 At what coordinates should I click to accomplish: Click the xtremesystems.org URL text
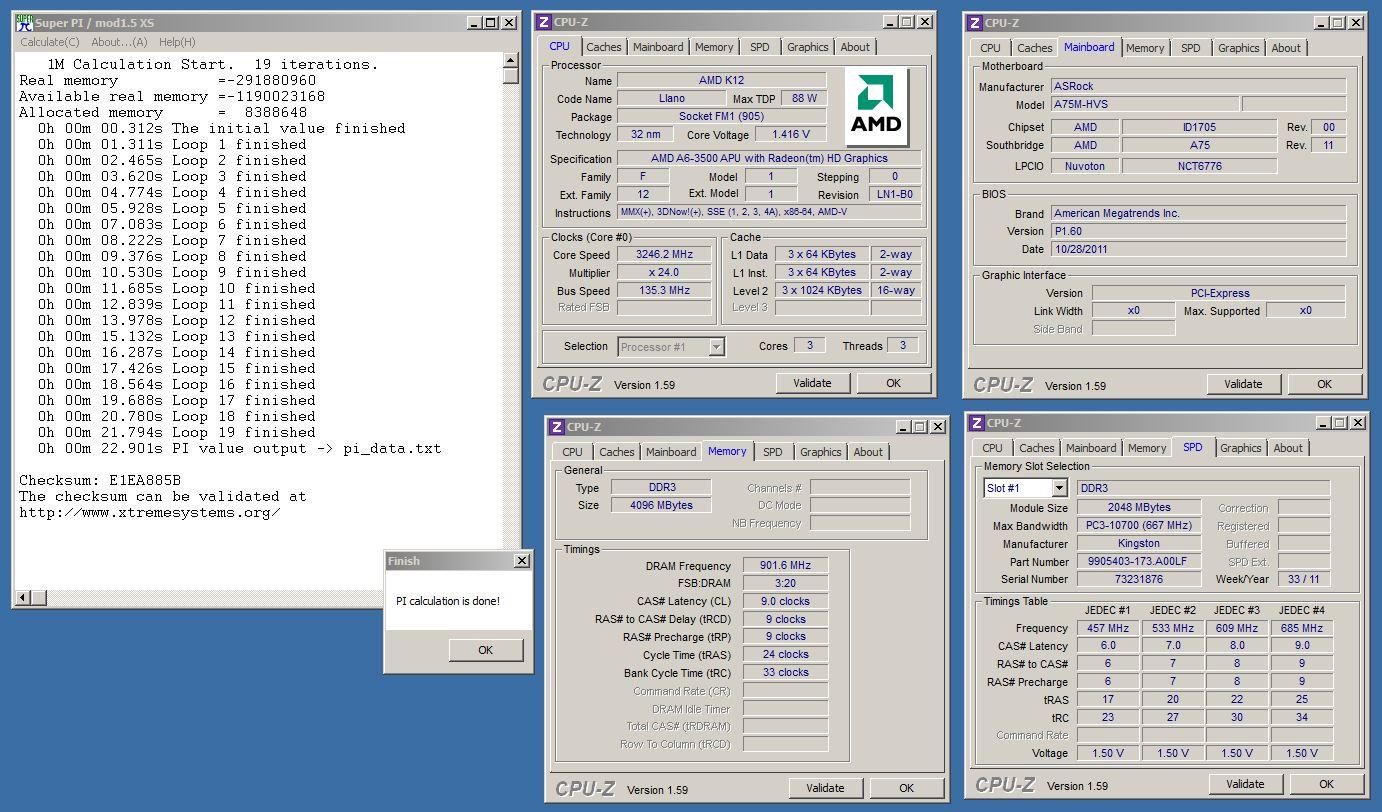149,512
